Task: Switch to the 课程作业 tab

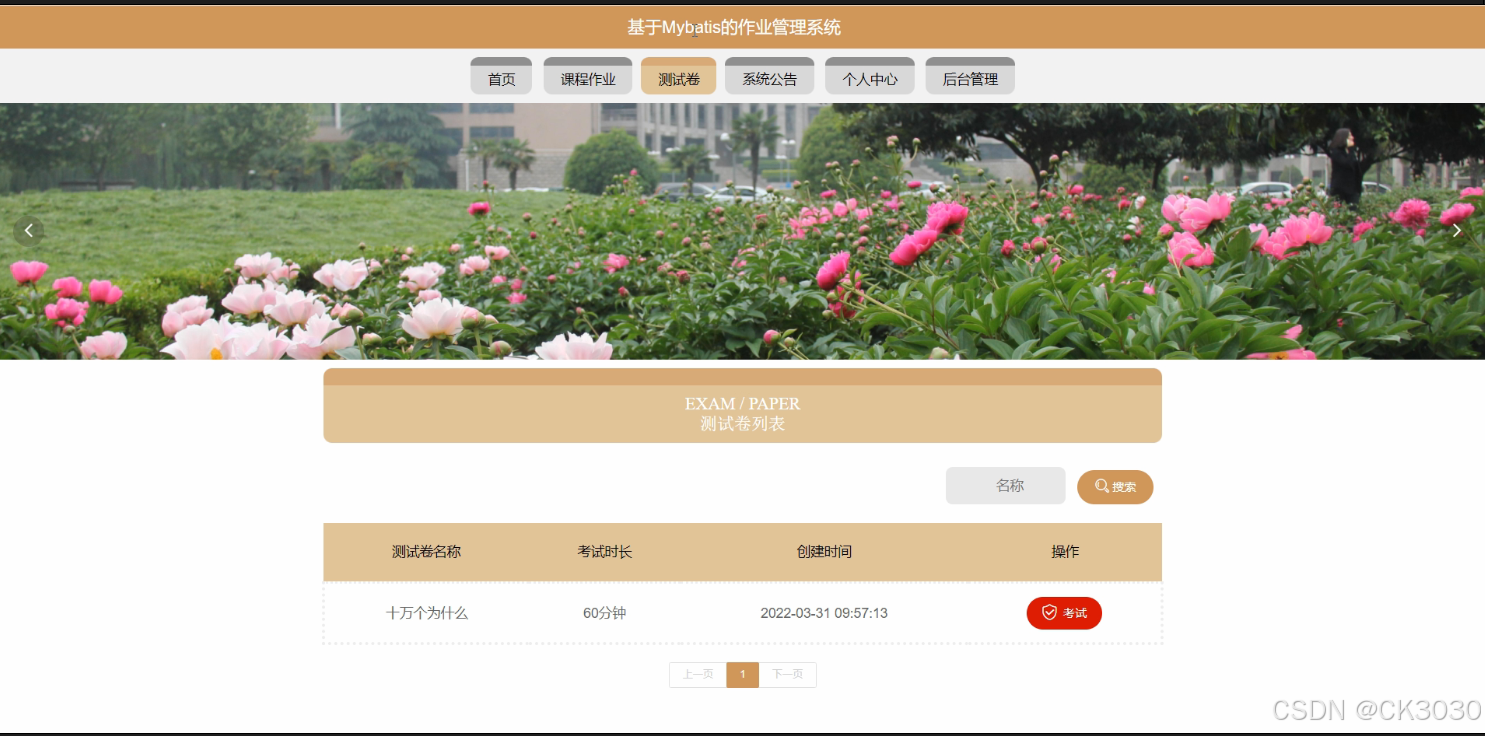Action: pos(587,75)
